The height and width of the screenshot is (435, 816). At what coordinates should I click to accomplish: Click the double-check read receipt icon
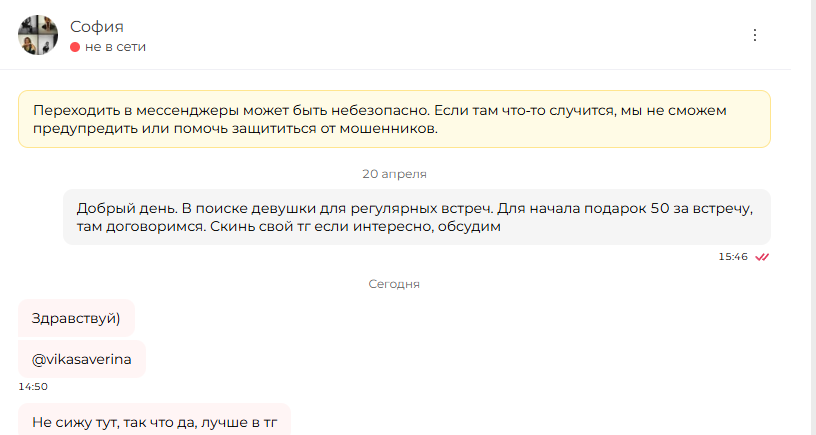tap(762, 257)
